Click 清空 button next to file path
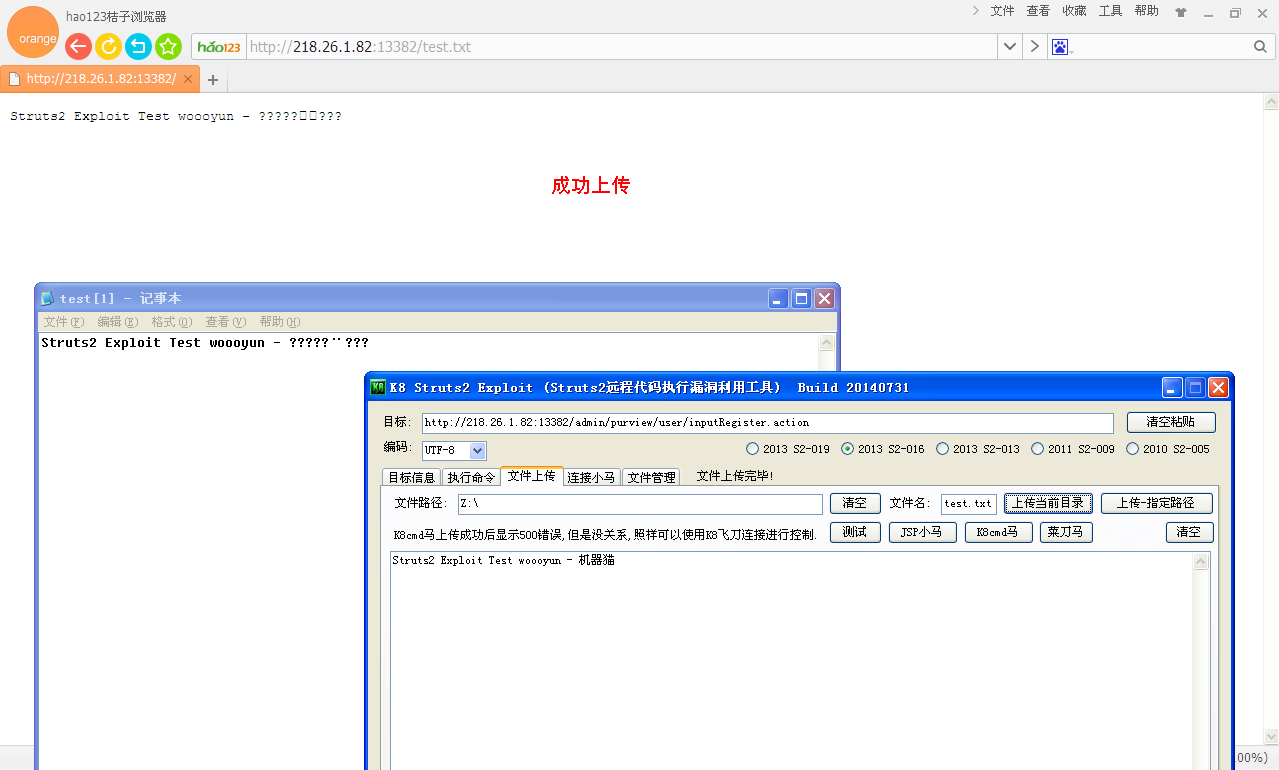The image size is (1279, 770). pos(855,503)
